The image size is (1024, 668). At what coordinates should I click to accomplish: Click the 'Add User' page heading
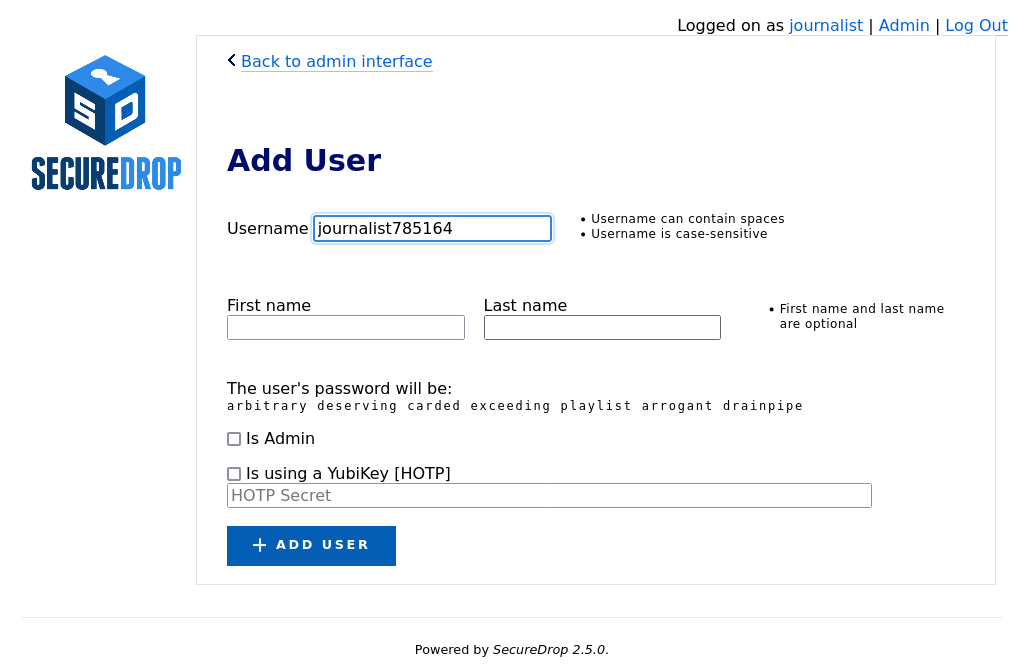304,160
